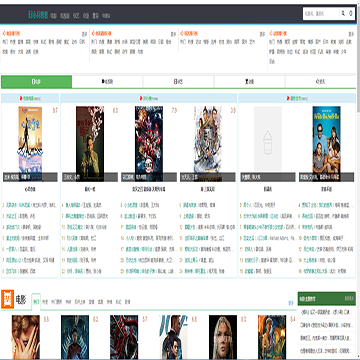Viewport: 360px width, 360px height.
Task: Open the cherry blossom man movie poster
Action: point(90,144)
